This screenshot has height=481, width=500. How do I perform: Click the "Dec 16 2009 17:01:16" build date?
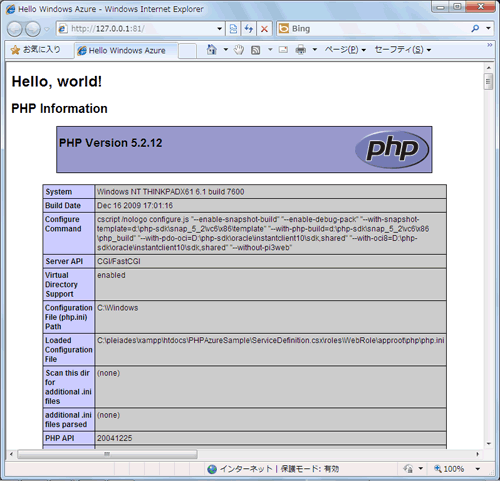(x=135, y=205)
